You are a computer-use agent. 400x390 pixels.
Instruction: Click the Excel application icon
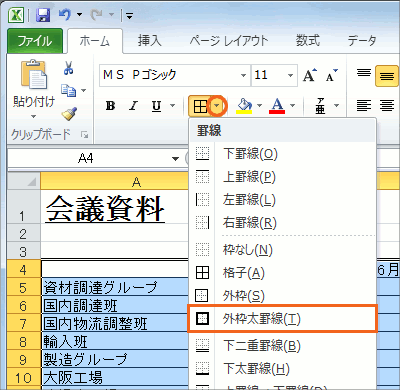16,15
